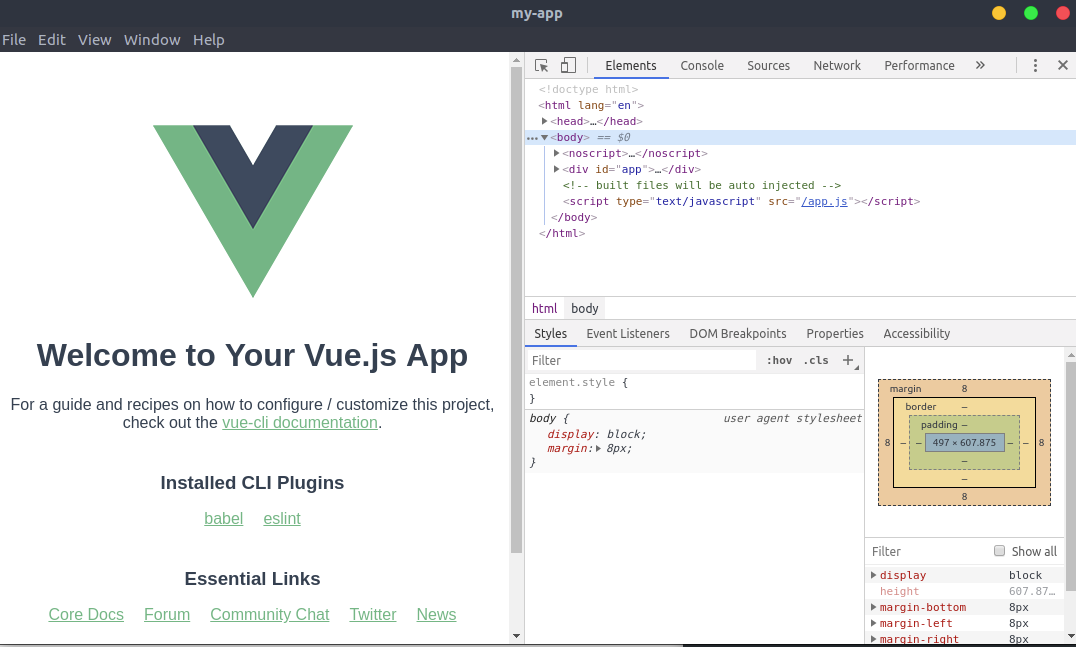This screenshot has height=647, width=1076.
Task: Click the 497 × 607.875 content box
Action: [964, 443]
